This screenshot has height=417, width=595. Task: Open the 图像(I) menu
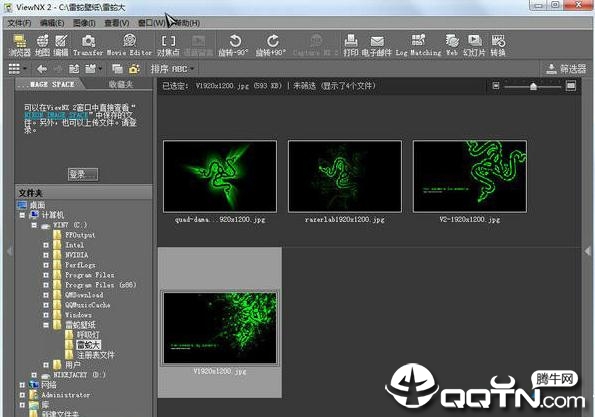[84, 23]
